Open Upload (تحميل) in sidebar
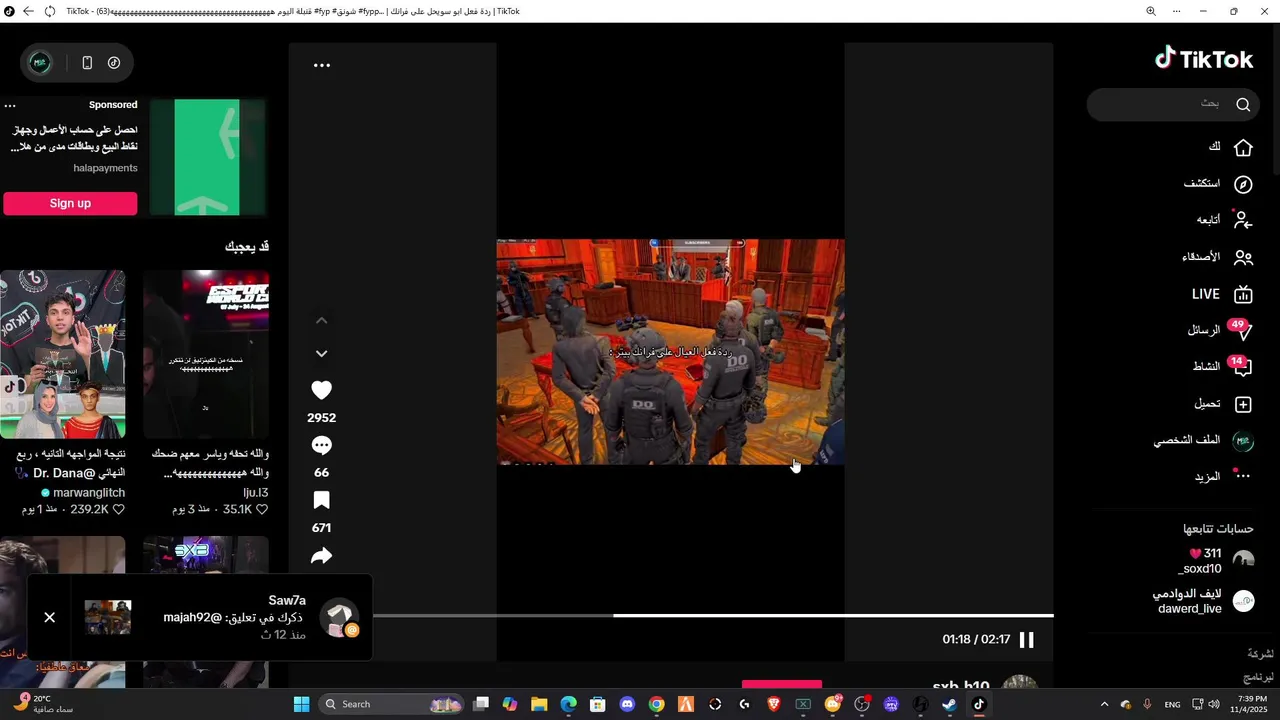This screenshot has height=720, width=1280. (1223, 404)
